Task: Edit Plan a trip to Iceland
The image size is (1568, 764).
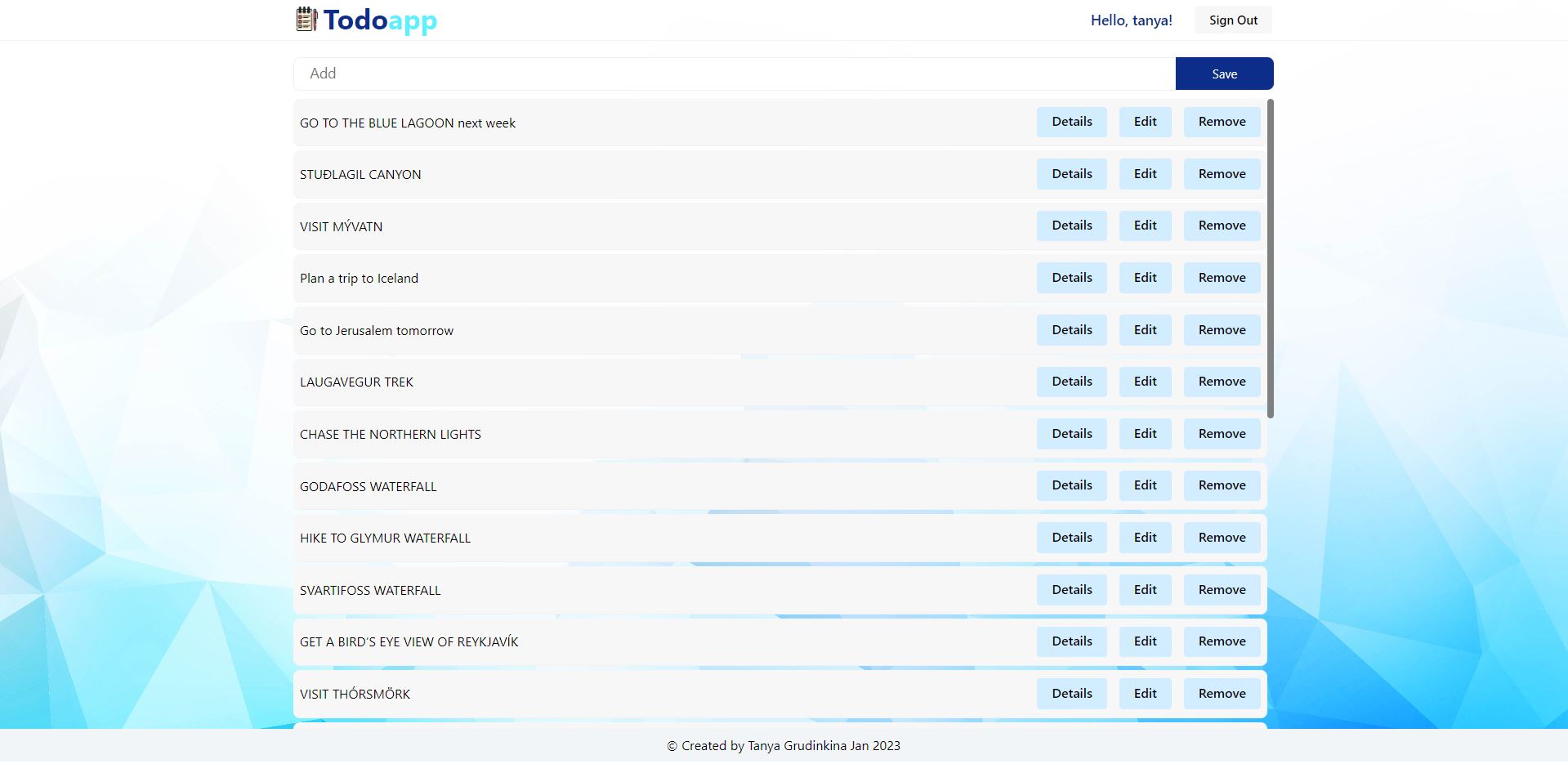Action: (1145, 278)
